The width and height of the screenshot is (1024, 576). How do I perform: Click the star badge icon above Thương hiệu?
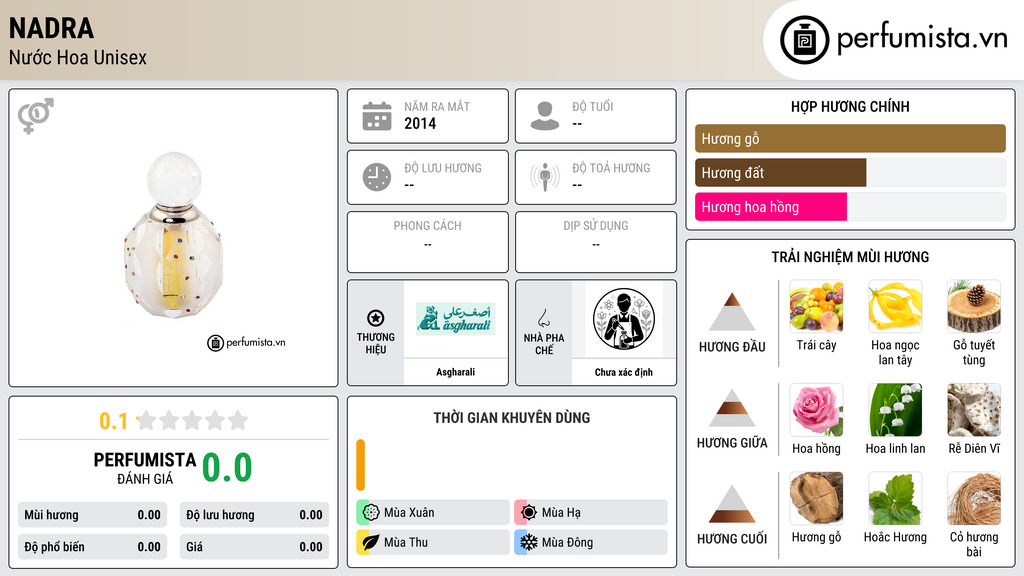376,318
